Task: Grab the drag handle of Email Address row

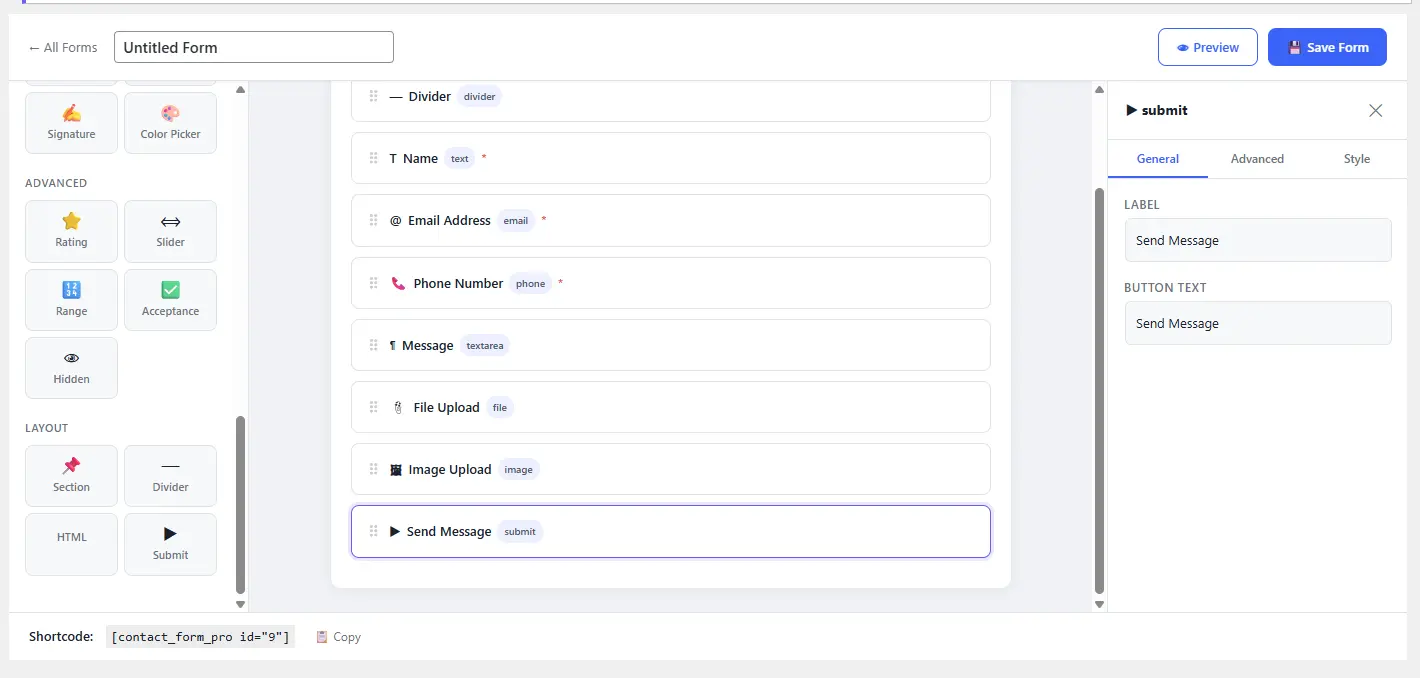Action: (373, 220)
